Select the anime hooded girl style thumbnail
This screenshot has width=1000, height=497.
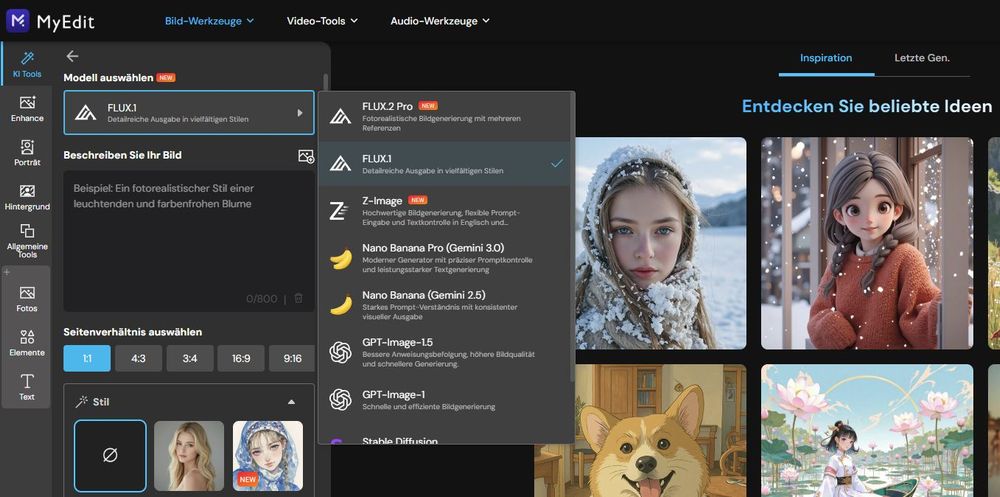coord(268,456)
